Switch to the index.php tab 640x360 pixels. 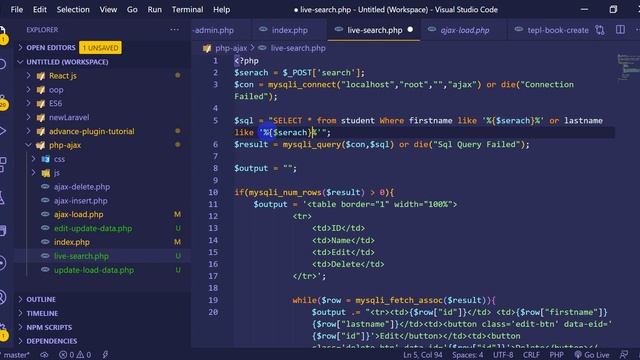[289, 30]
